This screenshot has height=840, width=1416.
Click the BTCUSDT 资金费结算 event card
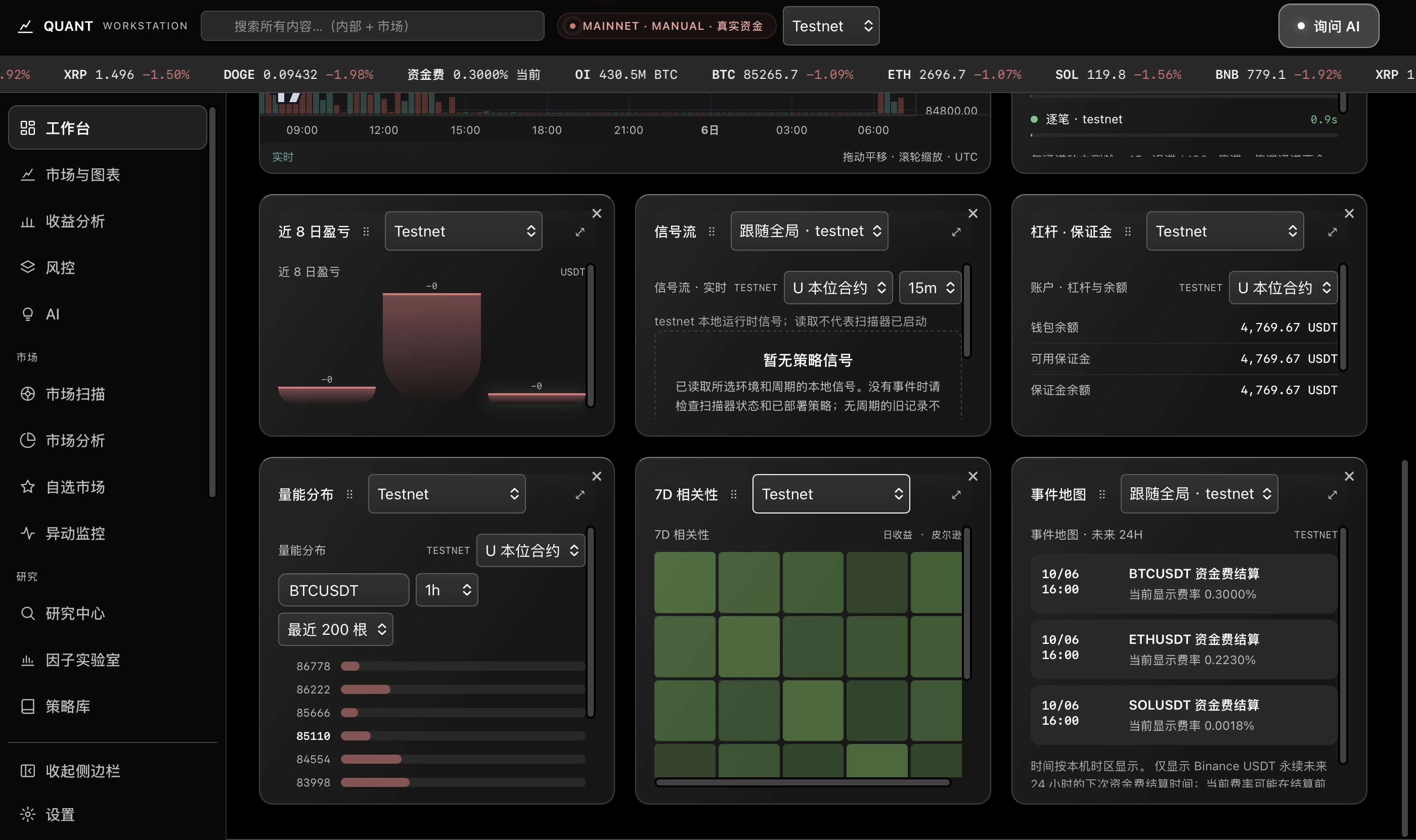1184,584
